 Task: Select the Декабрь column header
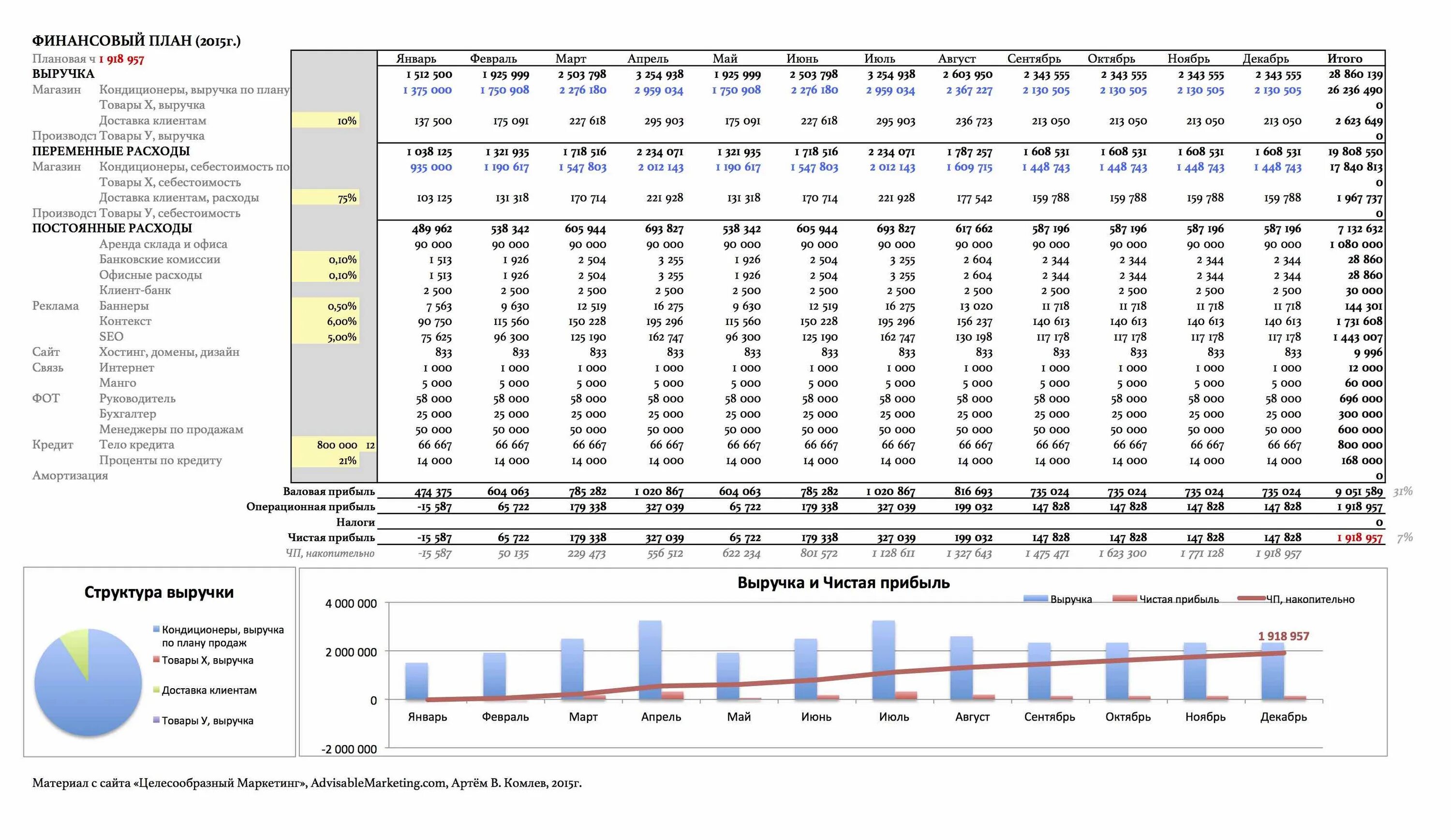(x=1266, y=59)
